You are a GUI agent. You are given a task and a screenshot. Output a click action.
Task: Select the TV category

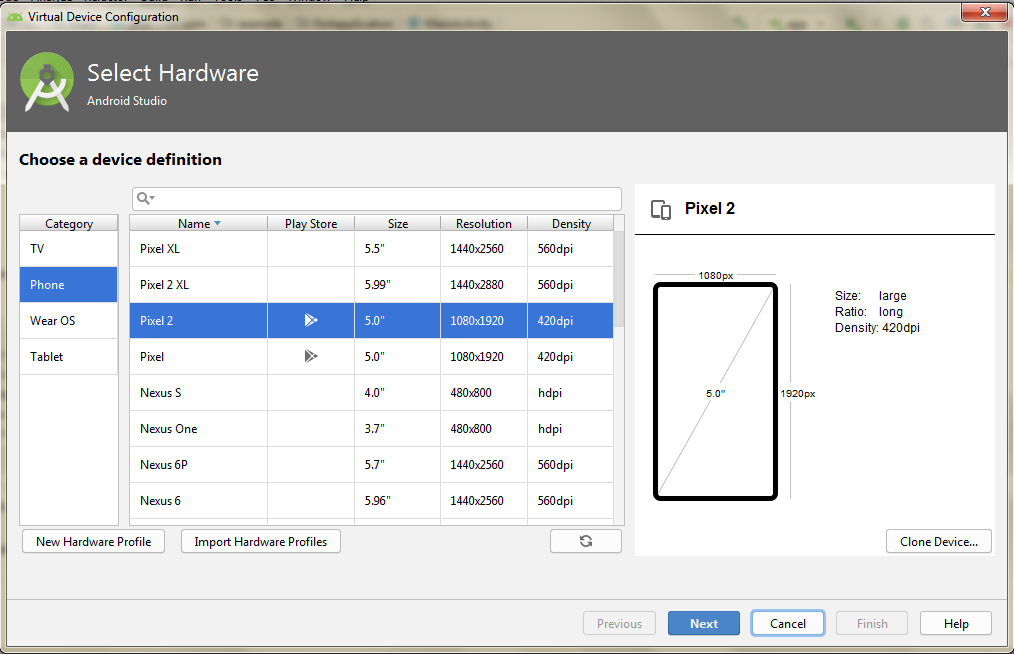(x=69, y=248)
